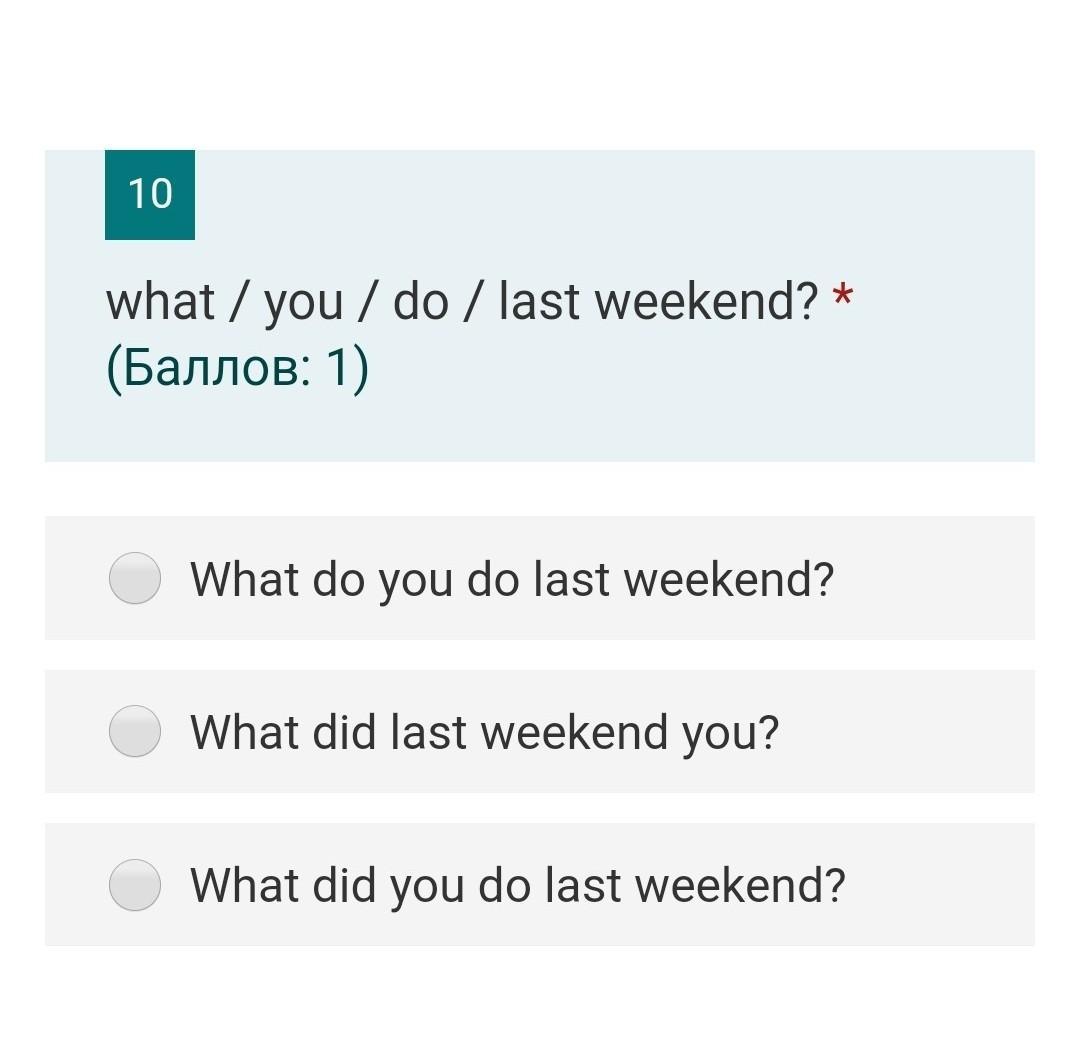The height and width of the screenshot is (1037, 1080).
Task: Click the word "what" in the question prompt
Action: coord(160,302)
